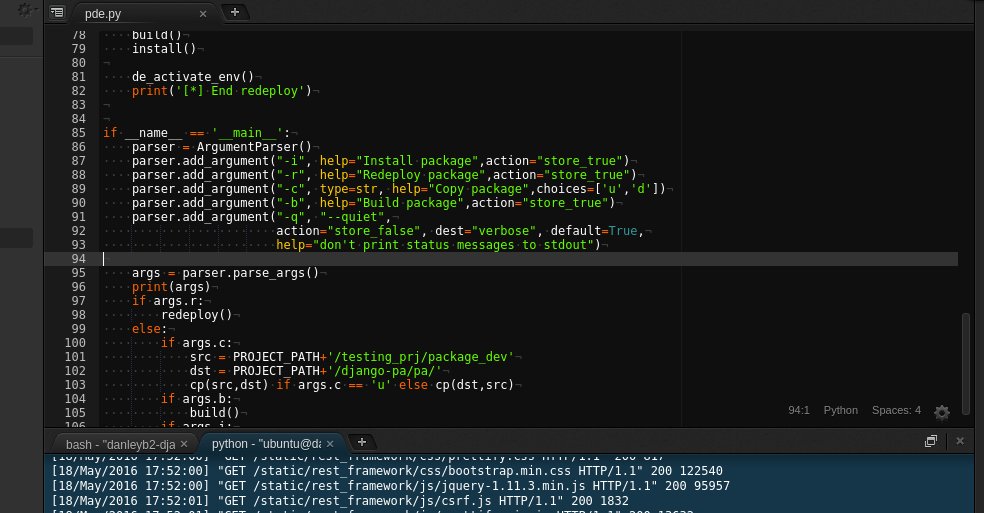Click 'Build package' string on line 90
984x513 pixels.
410,203
